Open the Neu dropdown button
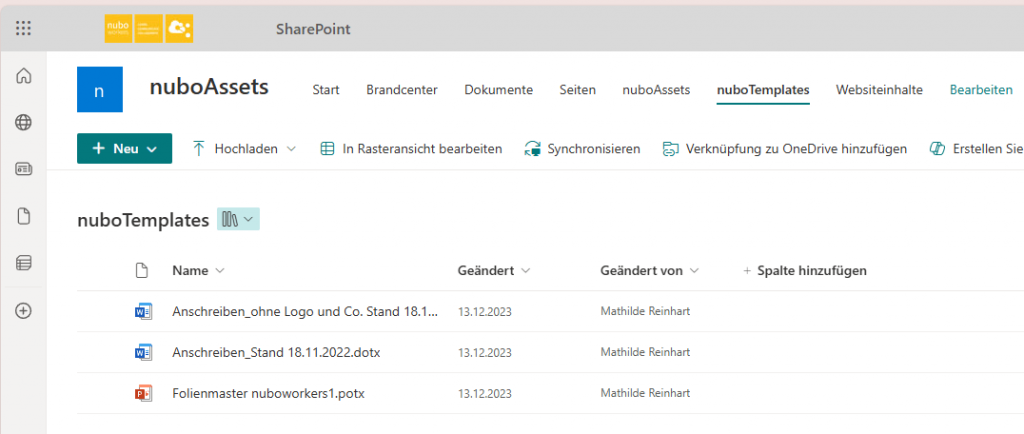 tap(125, 148)
